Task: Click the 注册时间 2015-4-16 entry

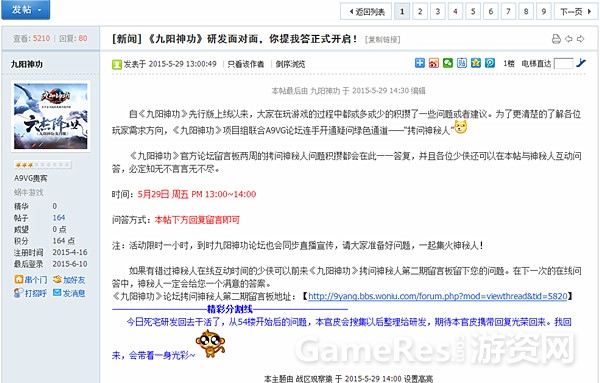Action: tap(51, 253)
